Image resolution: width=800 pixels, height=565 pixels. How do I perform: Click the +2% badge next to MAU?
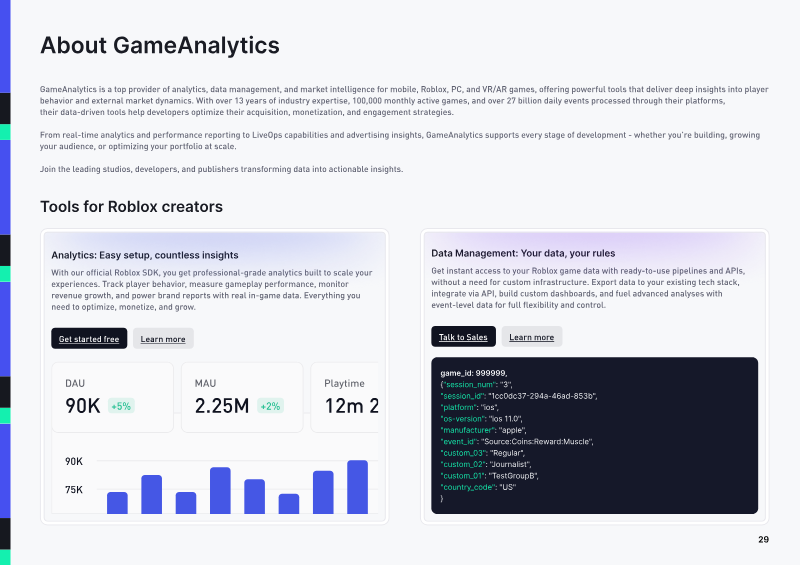pyautogui.click(x=270, y=406)
